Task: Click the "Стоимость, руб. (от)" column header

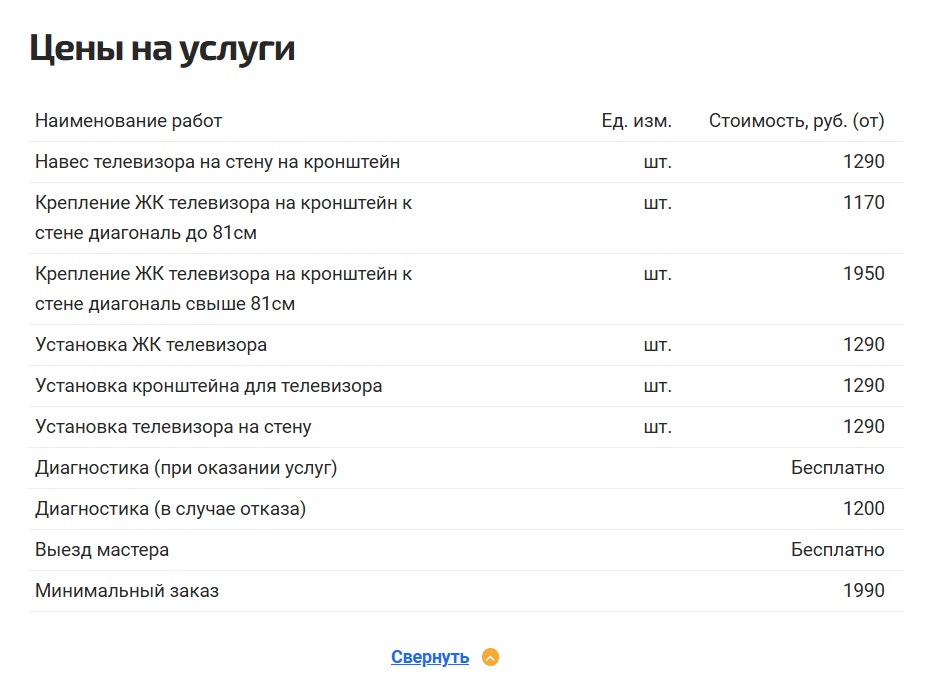Action: pyautogui.click(x=796, y=121)
